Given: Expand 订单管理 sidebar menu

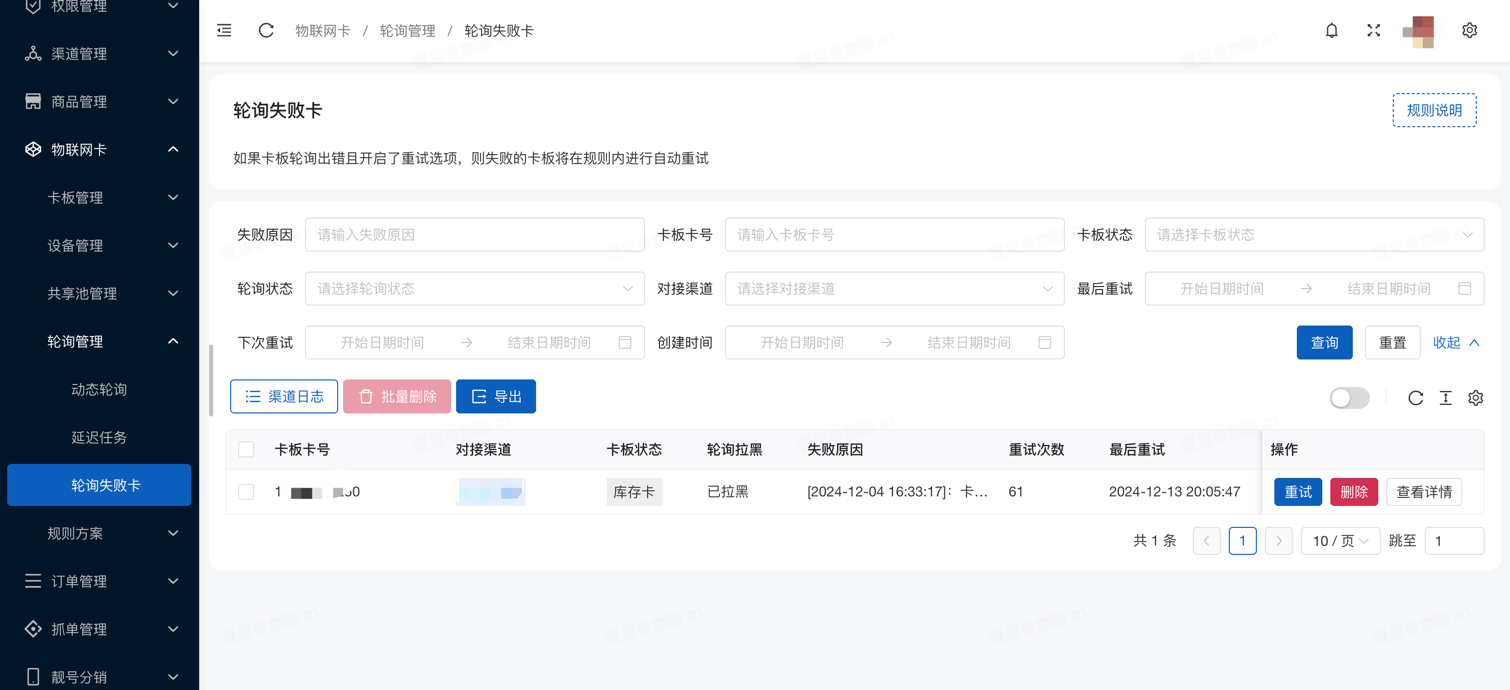Looking at the screenshot, I should pyautogui.click(x=100, y=581).
